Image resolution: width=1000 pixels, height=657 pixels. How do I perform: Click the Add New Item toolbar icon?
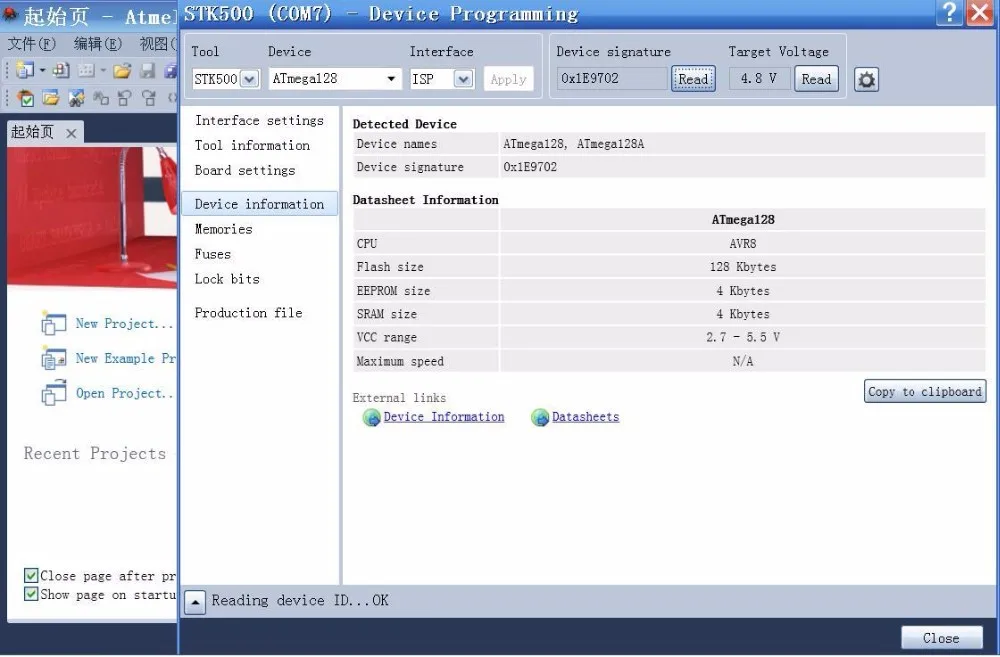point(61,70)
